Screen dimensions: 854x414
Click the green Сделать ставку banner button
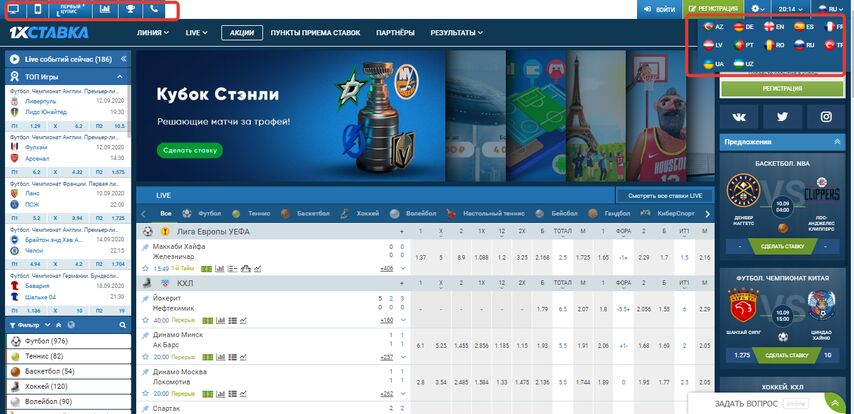point(190,150)
